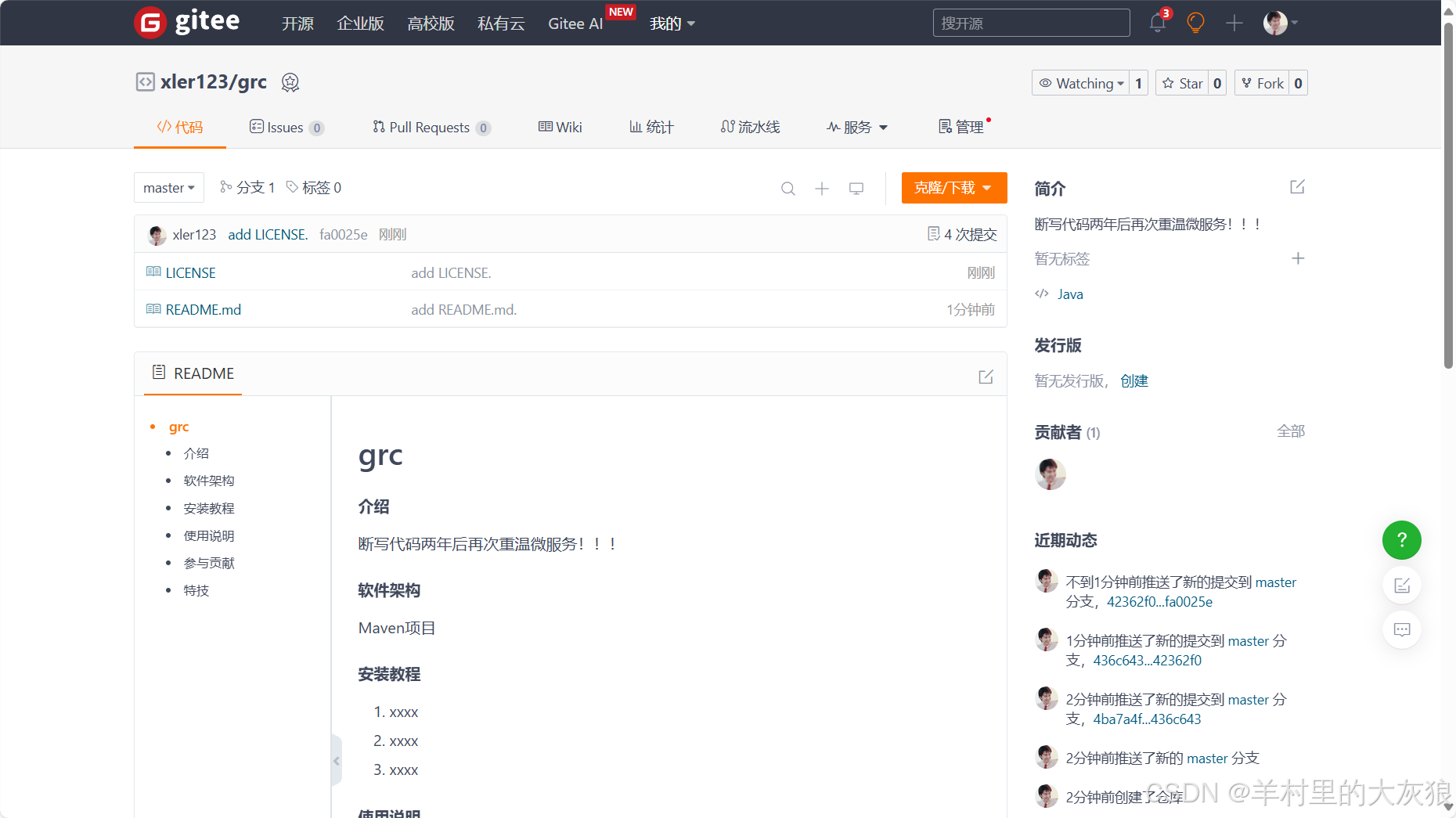Edit the 简介 section with pencil icon
Image resolution: width=1456 pixels, height=818 pixels.
click(1297, 187)
